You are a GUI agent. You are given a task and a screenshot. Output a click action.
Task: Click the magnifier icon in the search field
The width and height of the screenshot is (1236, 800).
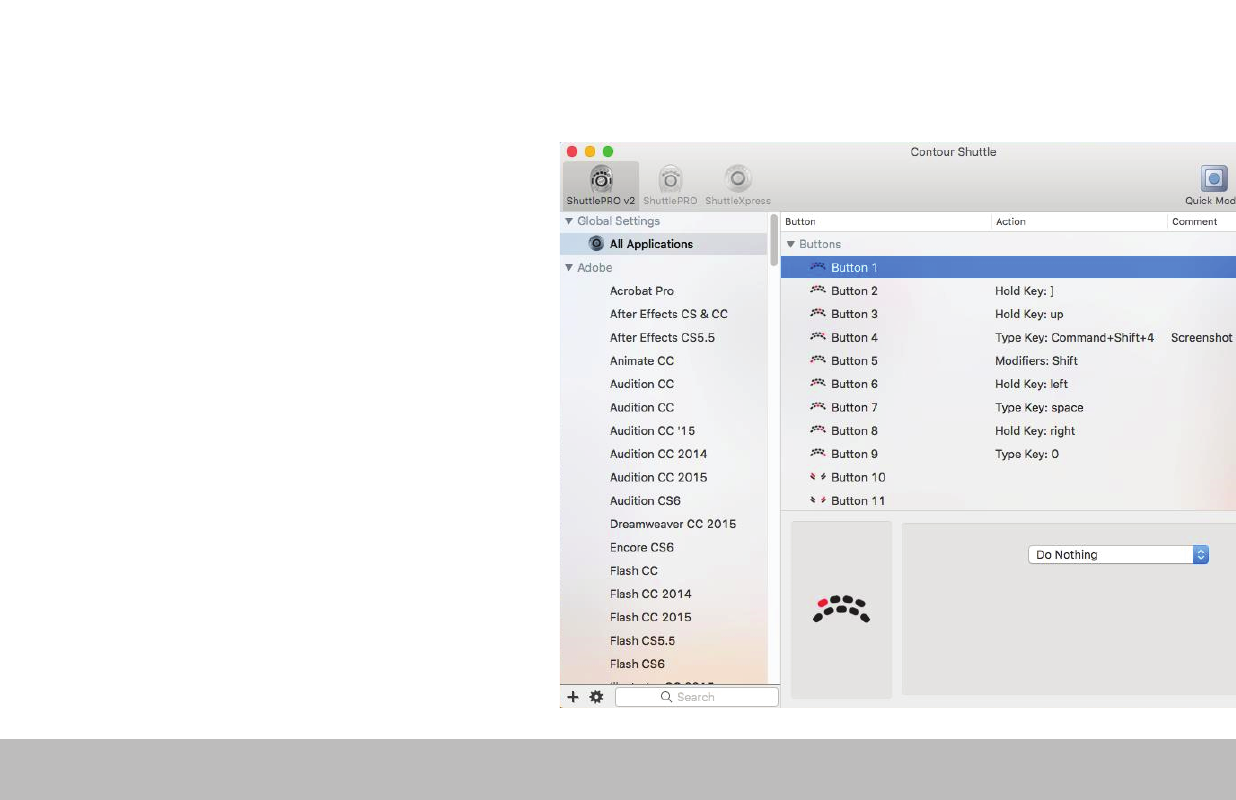coord(666,697)
